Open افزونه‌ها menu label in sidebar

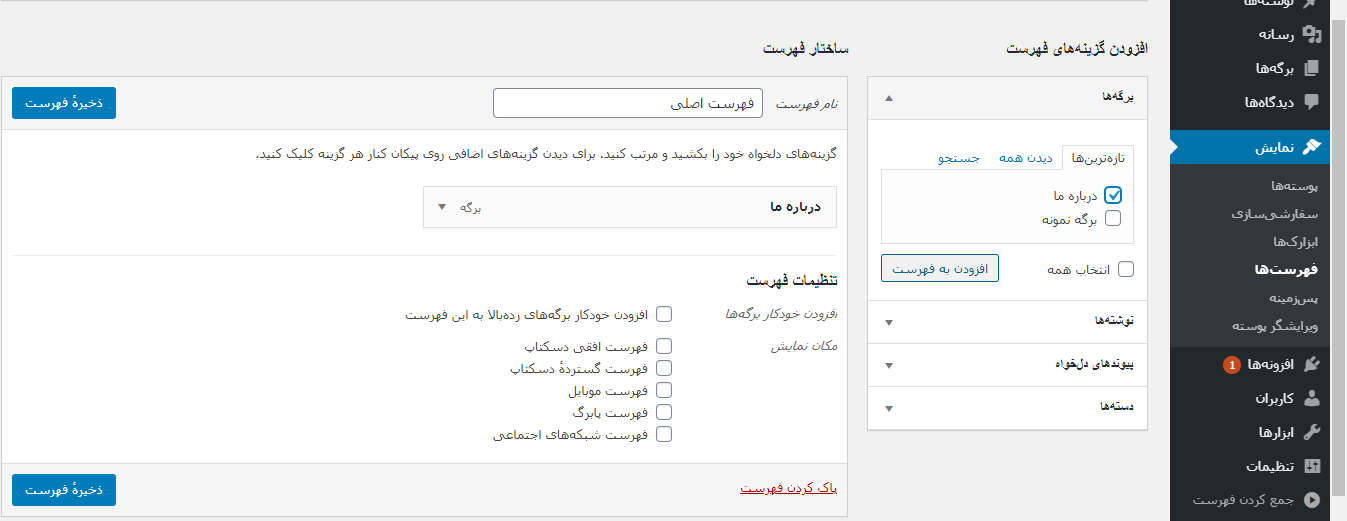click(x=1270, y=365)
